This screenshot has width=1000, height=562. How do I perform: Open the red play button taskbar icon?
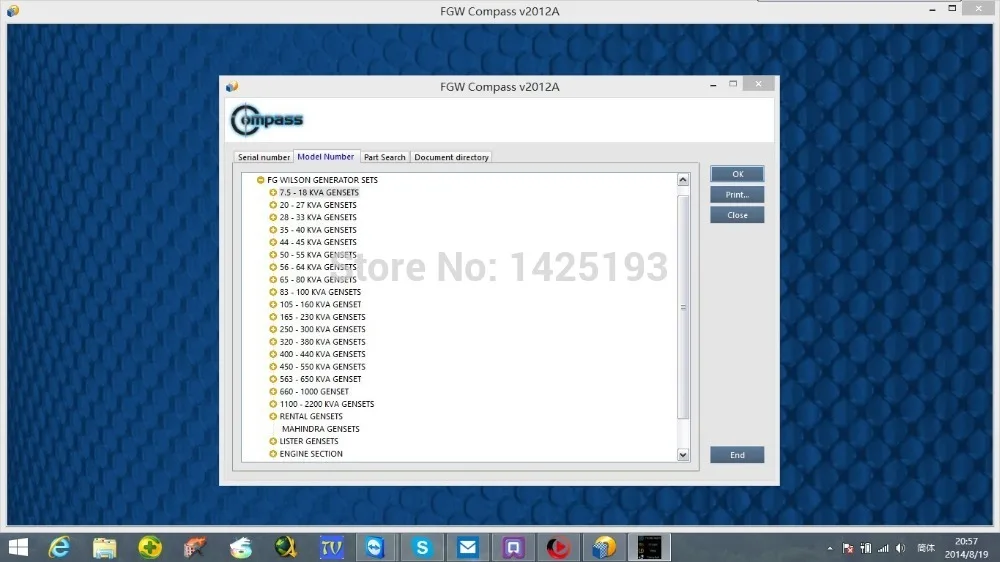(x=558, y=547)
